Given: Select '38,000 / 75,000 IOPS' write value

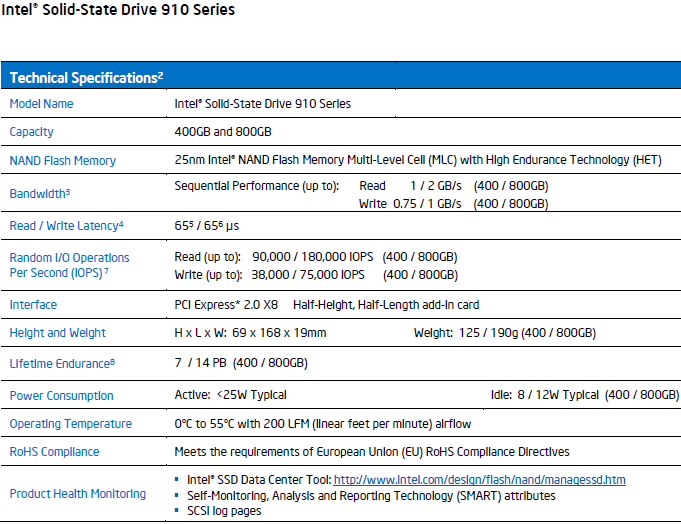Looking at the screenshot, I should pos(307,275).
